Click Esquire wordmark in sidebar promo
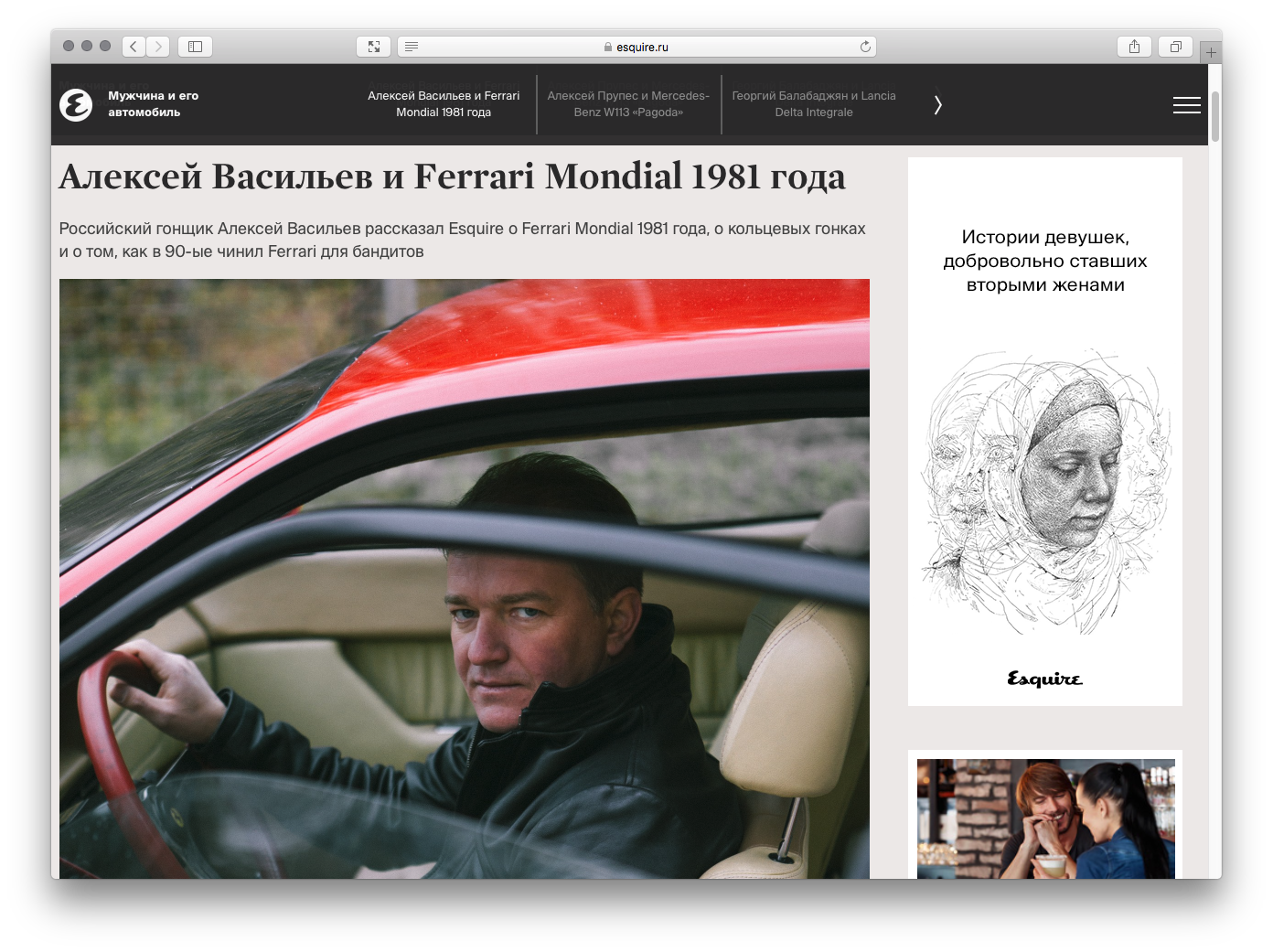Viewport: 1273px width, 952px height. pos(1044,679)
